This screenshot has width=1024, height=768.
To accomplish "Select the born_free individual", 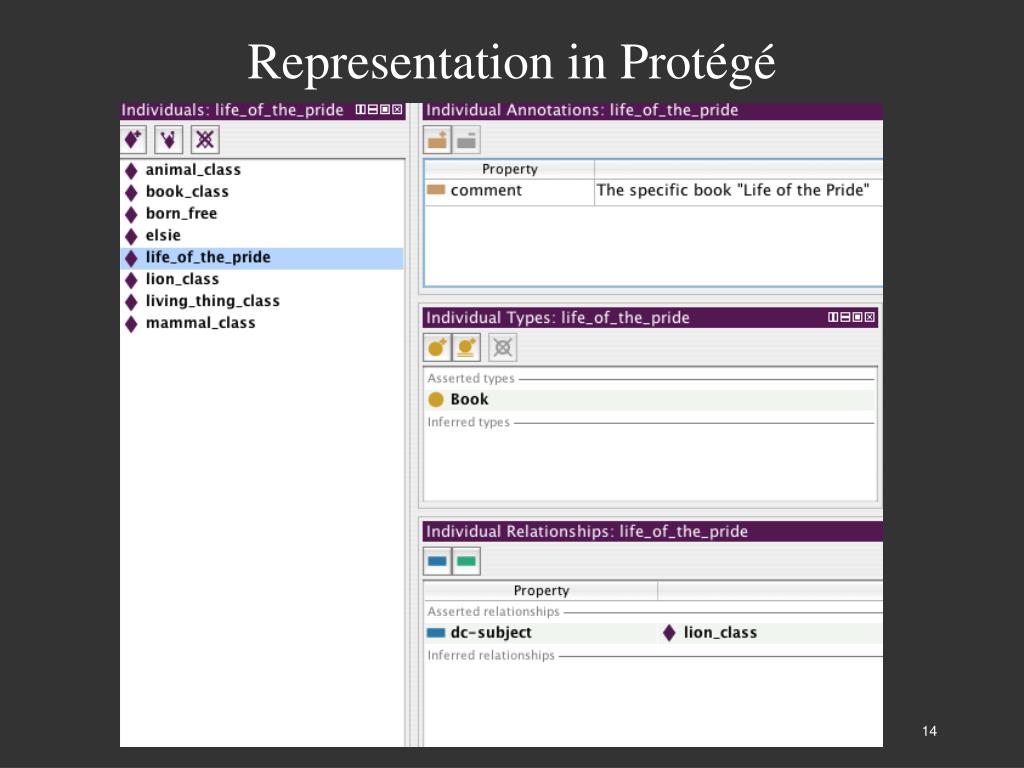I will tap(262, 214).
